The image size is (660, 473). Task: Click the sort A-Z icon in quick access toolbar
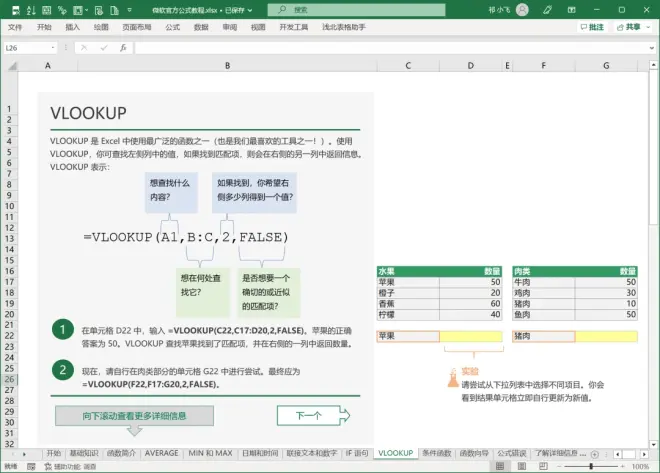(x=31, y=10)
